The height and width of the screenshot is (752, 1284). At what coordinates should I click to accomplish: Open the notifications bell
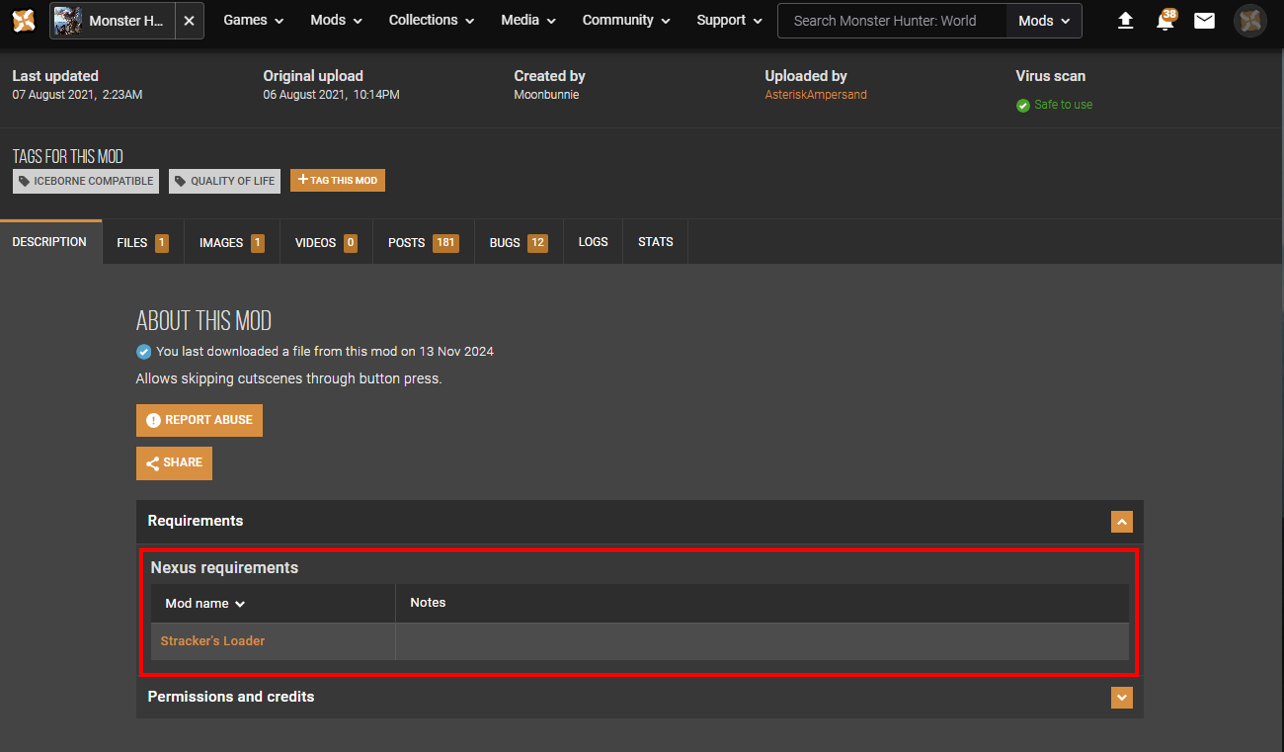tap(1165, 21)
